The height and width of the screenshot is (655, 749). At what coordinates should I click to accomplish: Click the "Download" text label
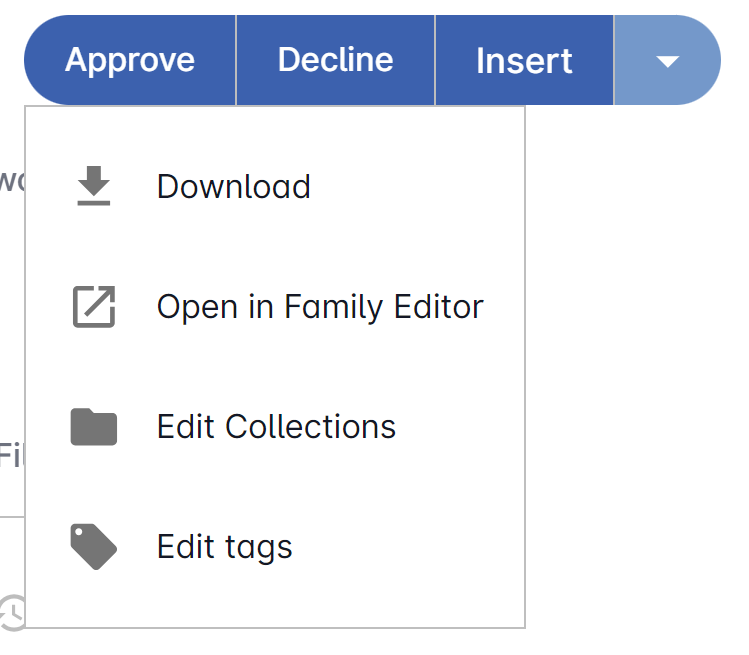click(x=233, y=187)
